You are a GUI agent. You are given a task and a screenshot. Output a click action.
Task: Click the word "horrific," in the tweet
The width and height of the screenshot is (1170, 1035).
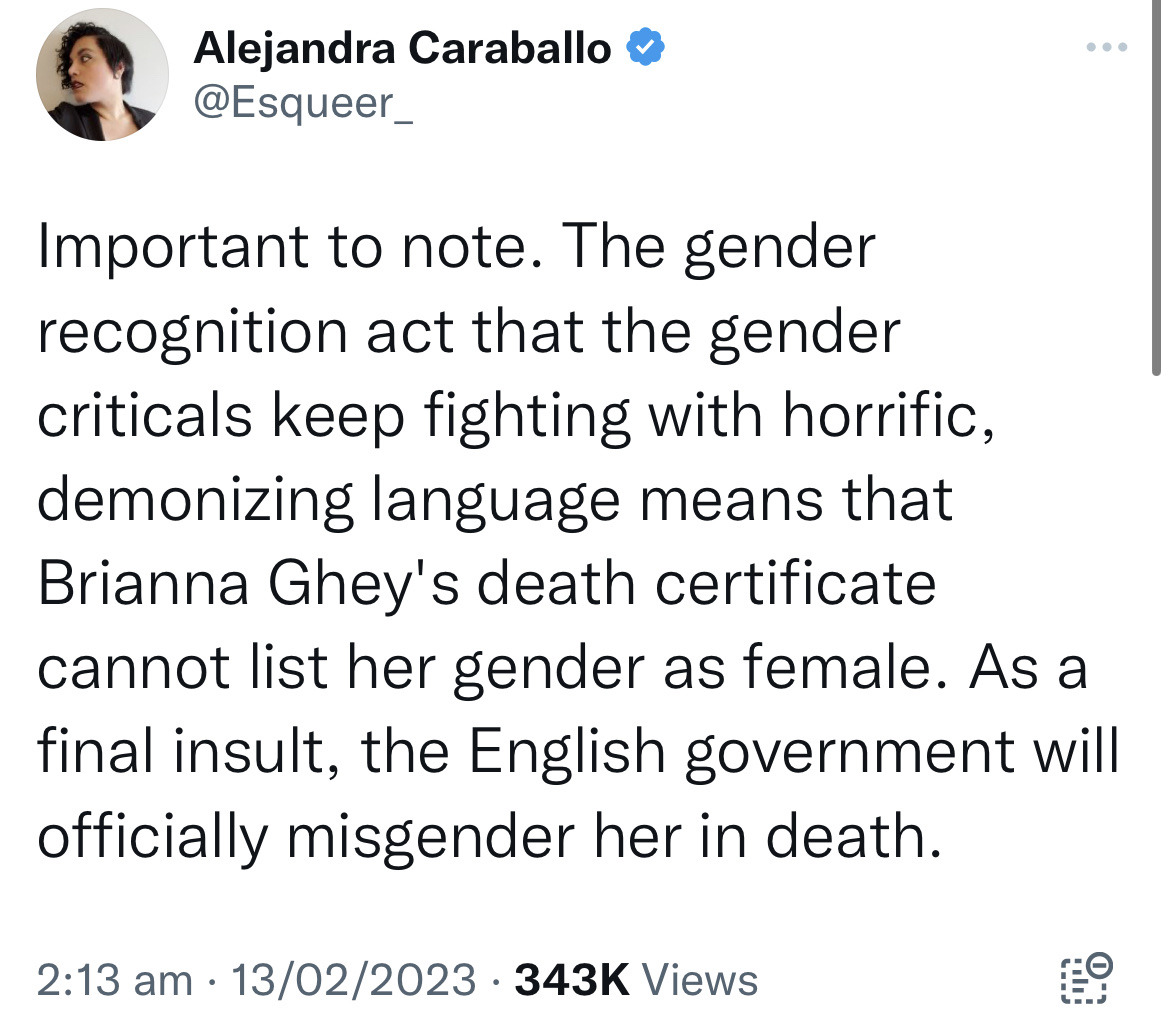click(x=889, y=416)
